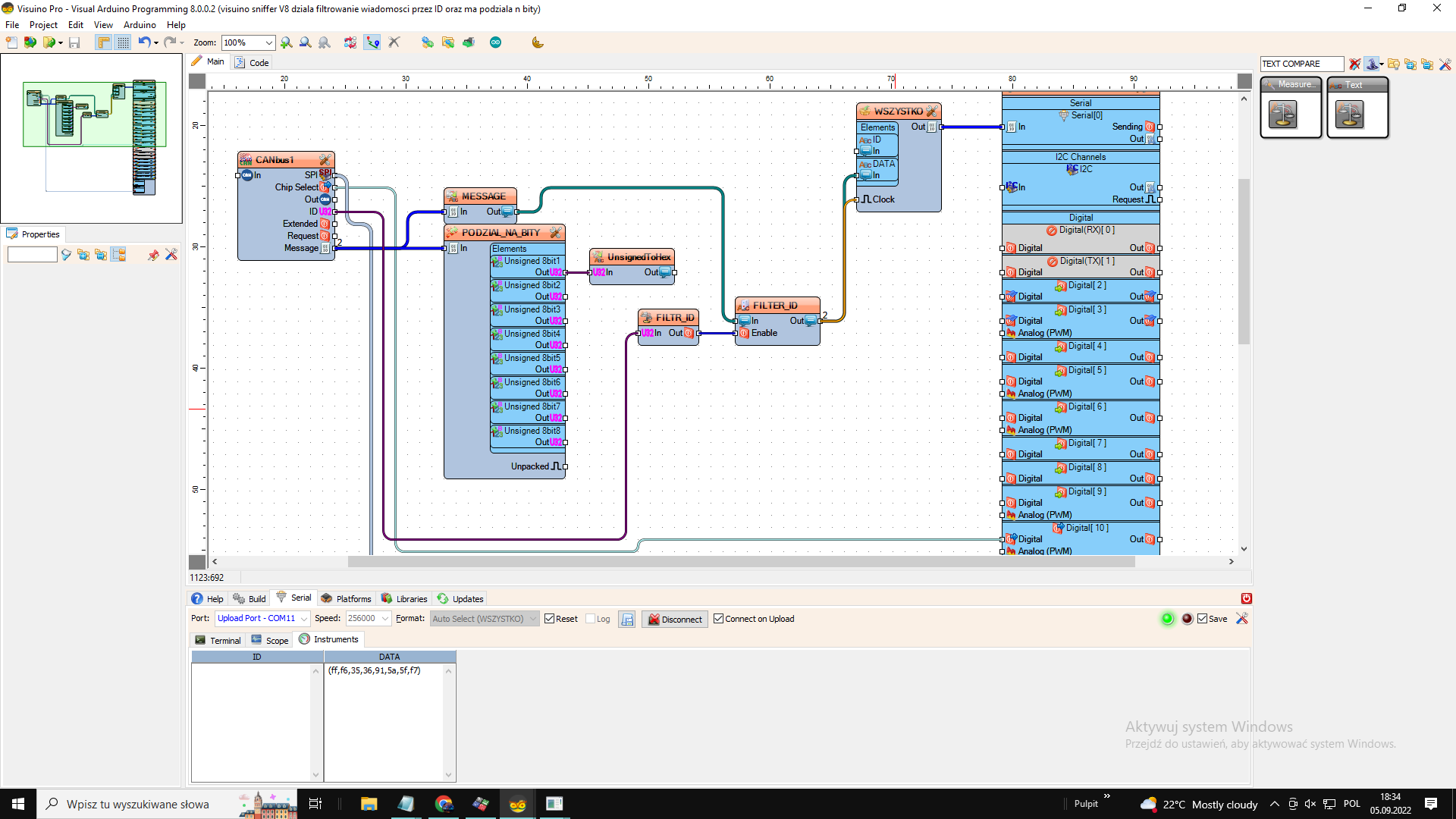The image size is (1456, 819).
Task: Open the Speed baud rate dropdown
Action: pyautogui.click(x=369, y=619)
